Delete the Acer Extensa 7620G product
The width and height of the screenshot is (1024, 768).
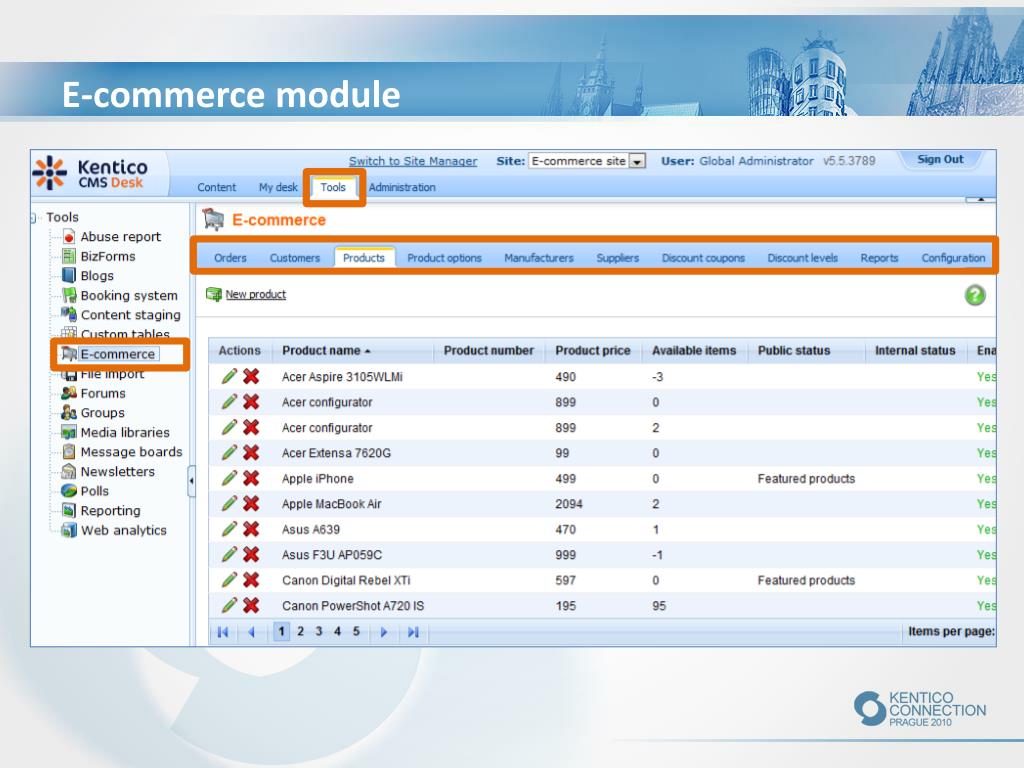pos(251,453)
